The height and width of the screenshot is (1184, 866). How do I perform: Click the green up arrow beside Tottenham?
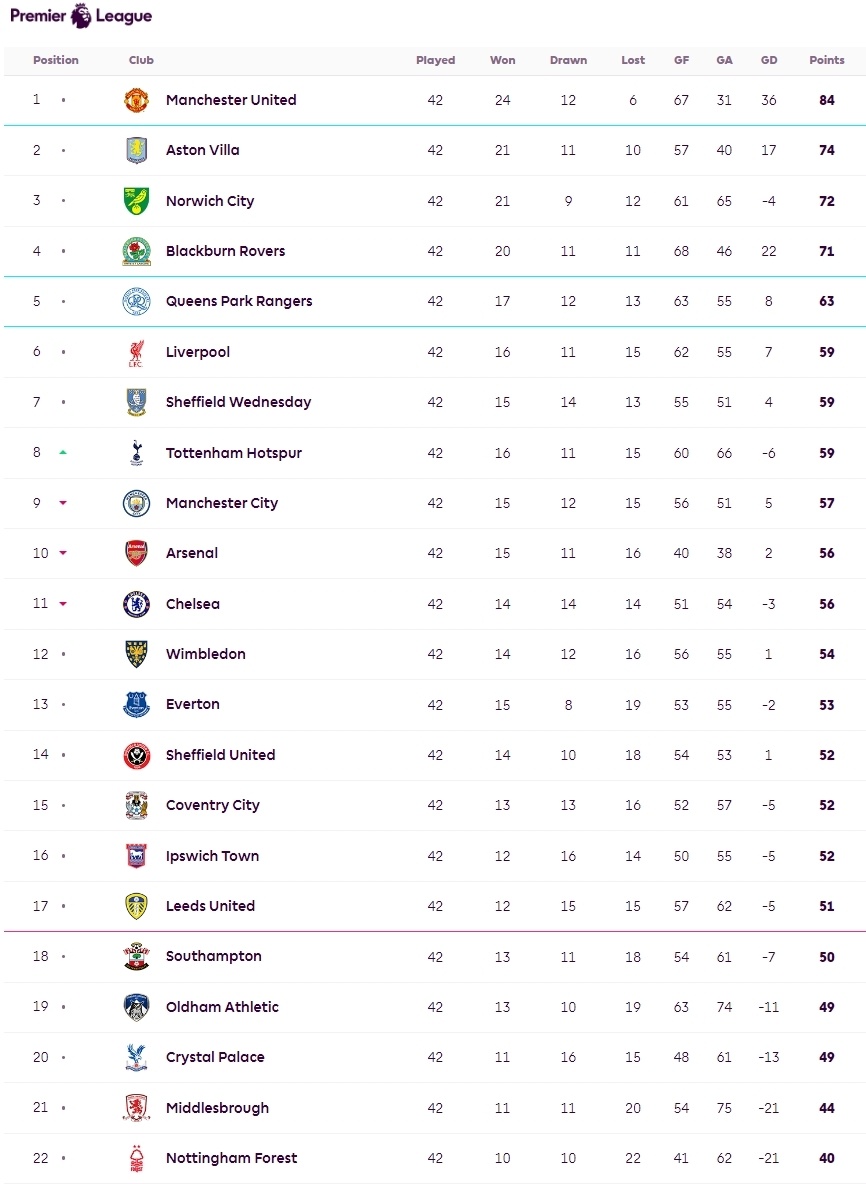[63, 452]
